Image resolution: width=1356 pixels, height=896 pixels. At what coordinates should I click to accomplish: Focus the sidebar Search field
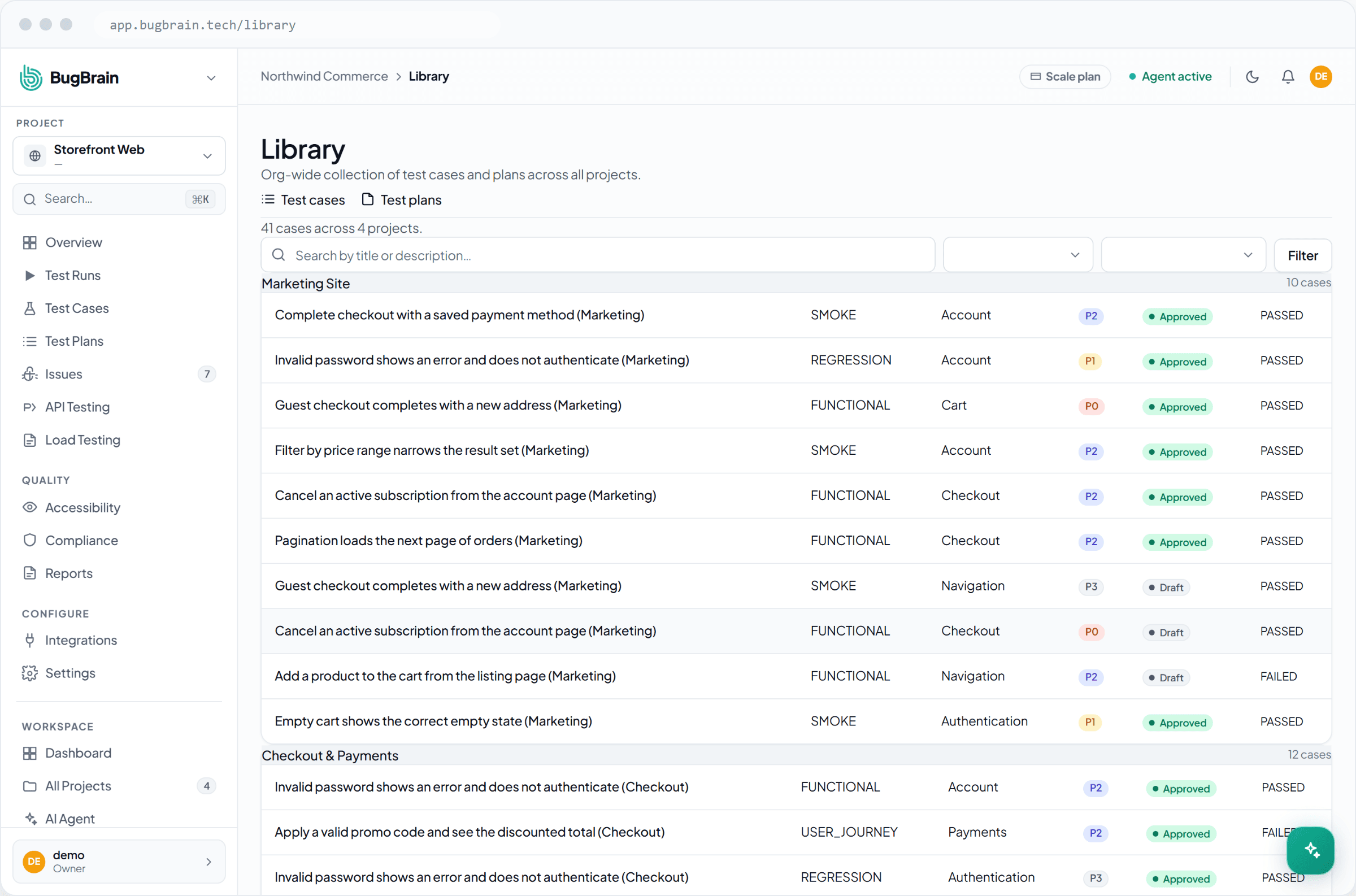119,199
